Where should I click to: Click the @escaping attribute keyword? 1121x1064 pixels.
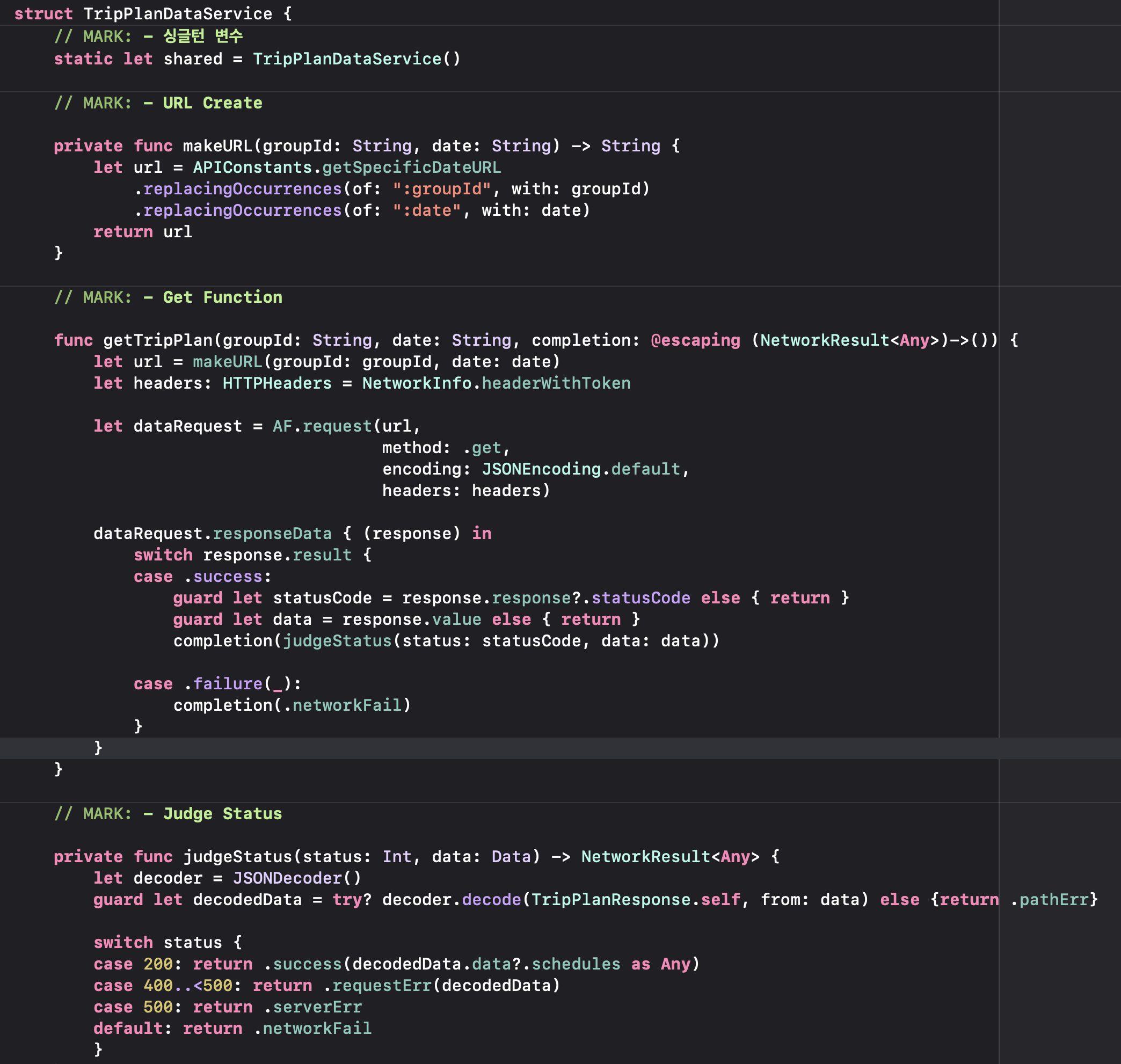pyautogui.click(x=695, y=340)
